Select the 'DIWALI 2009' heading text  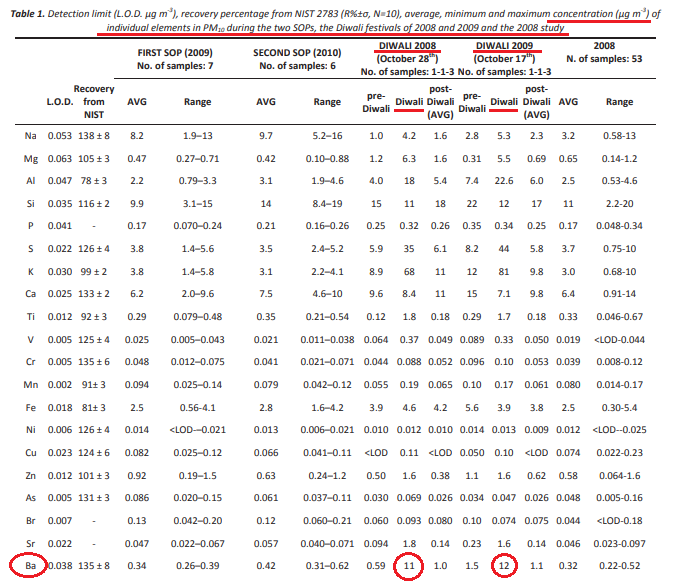(x=504, y=46)
